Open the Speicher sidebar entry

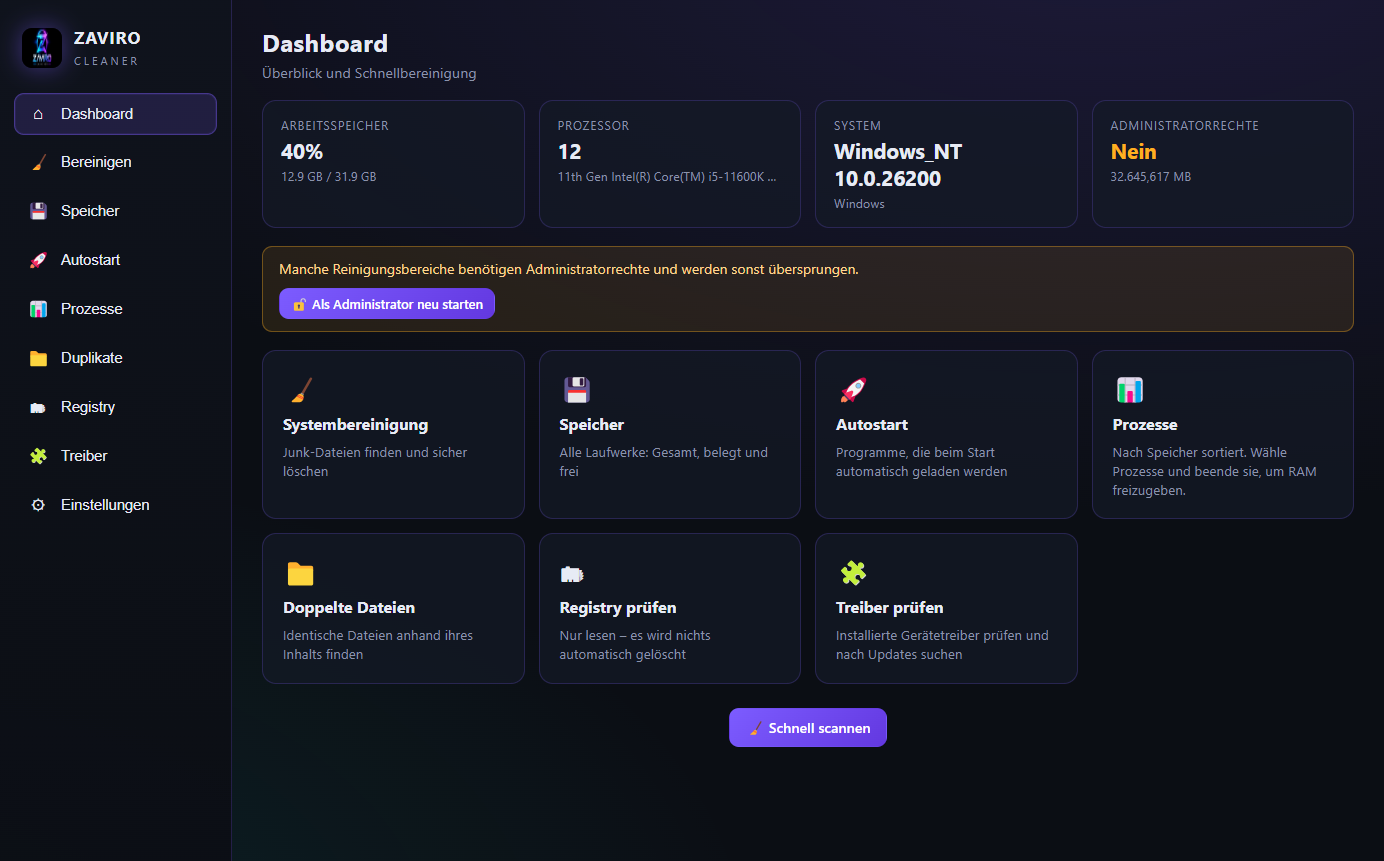(115, 211)
